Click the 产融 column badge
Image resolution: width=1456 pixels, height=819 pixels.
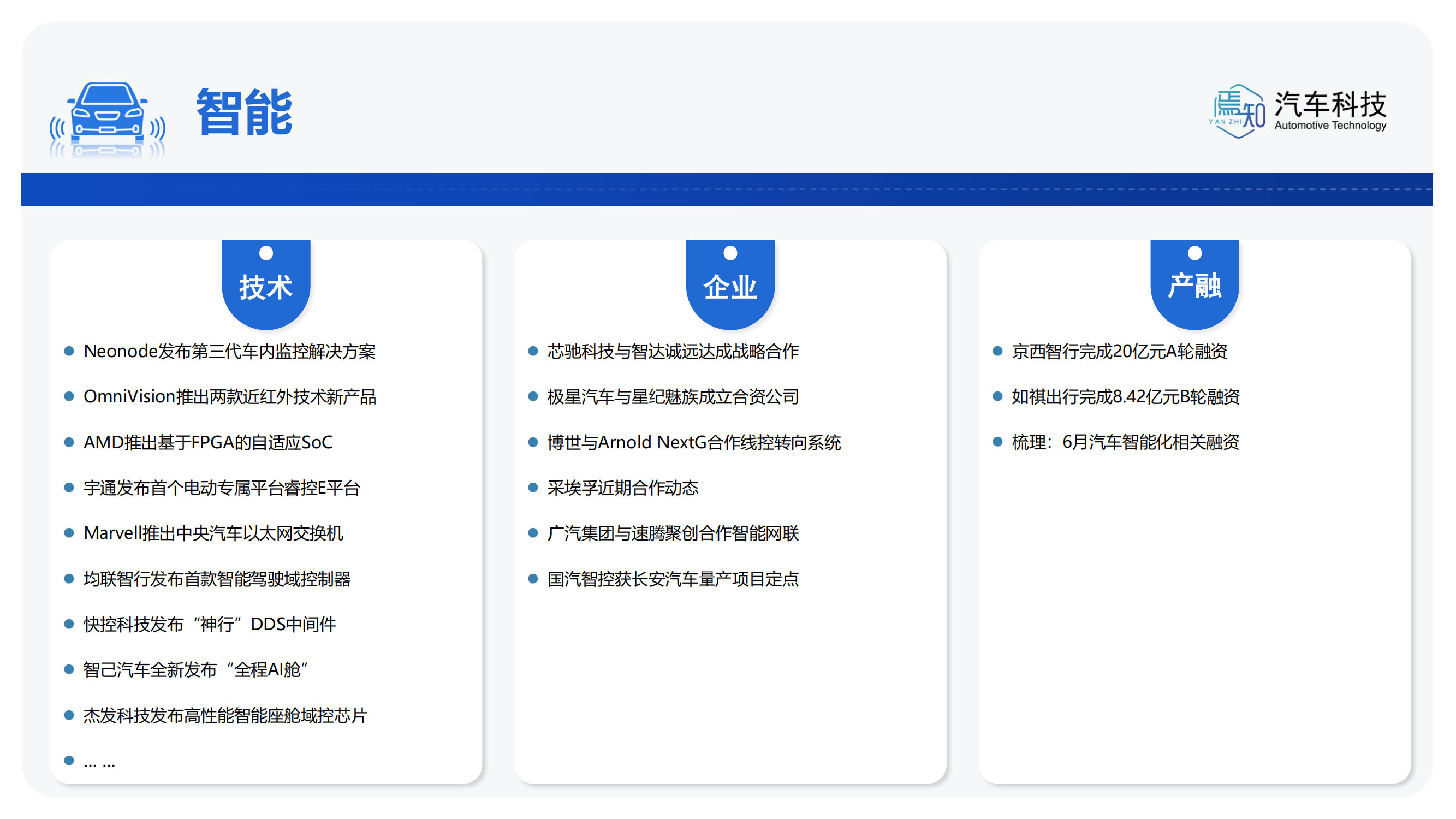click(1194, 284)
